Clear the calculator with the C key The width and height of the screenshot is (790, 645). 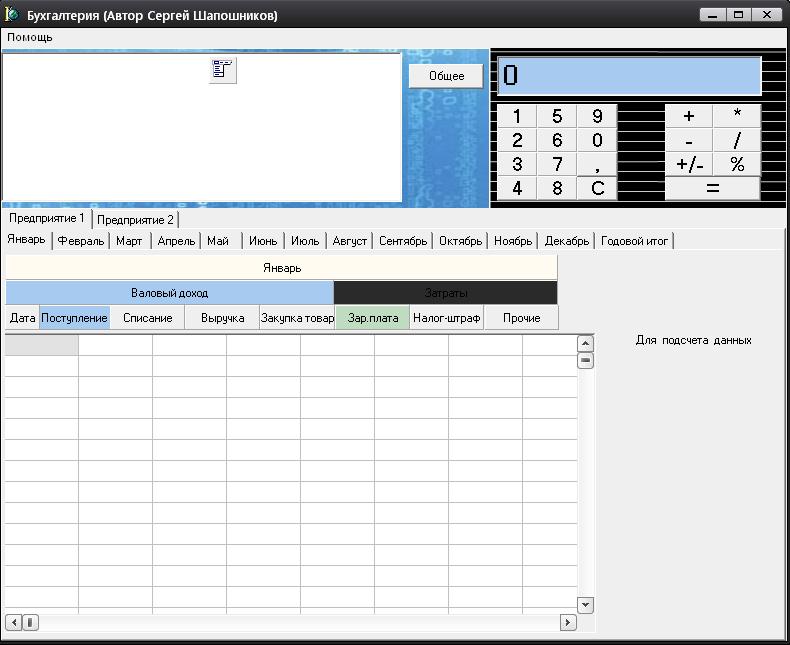(x=597, y=188)
